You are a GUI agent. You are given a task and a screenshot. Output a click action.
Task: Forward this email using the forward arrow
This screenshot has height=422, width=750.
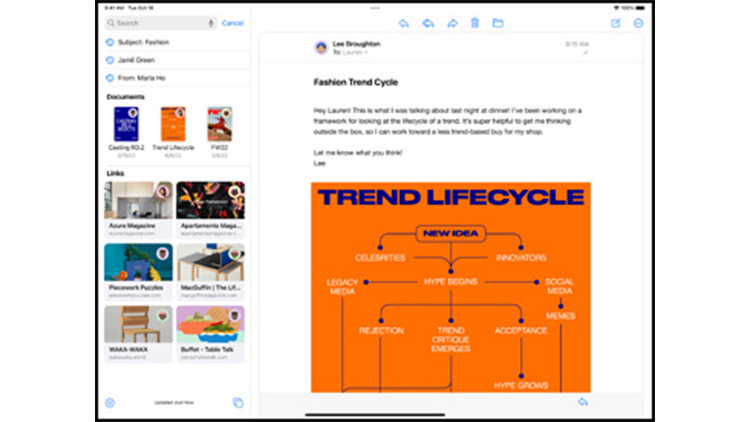coord(452,23)
